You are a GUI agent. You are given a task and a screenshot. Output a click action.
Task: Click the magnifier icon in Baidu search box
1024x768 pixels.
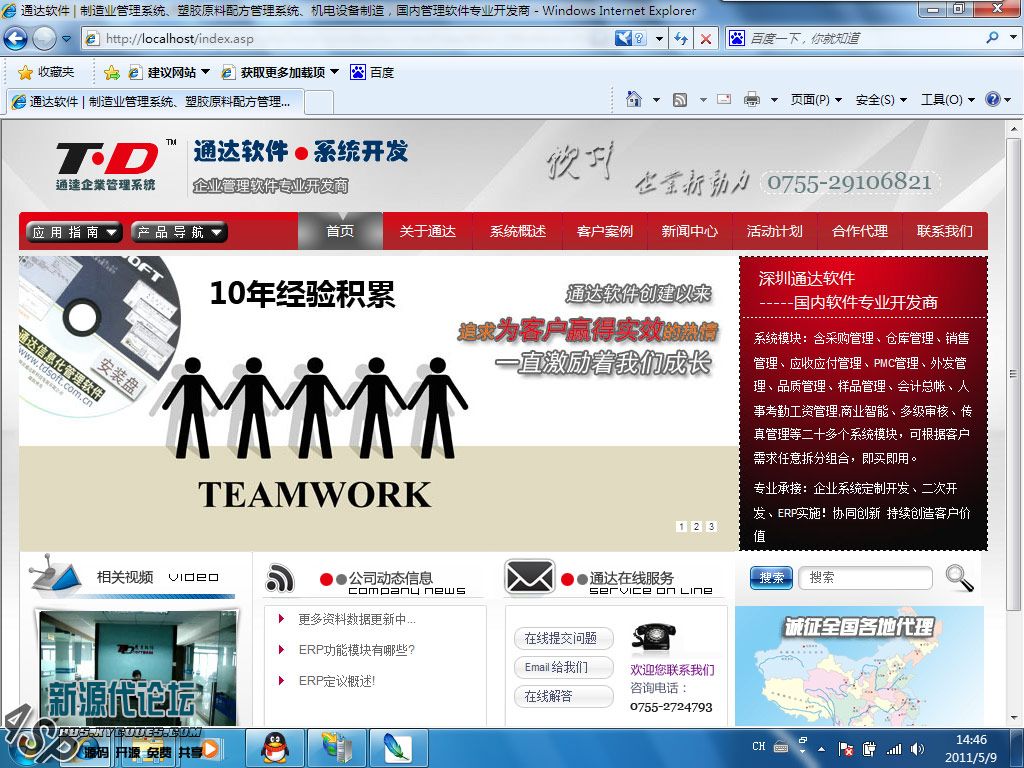992,38
